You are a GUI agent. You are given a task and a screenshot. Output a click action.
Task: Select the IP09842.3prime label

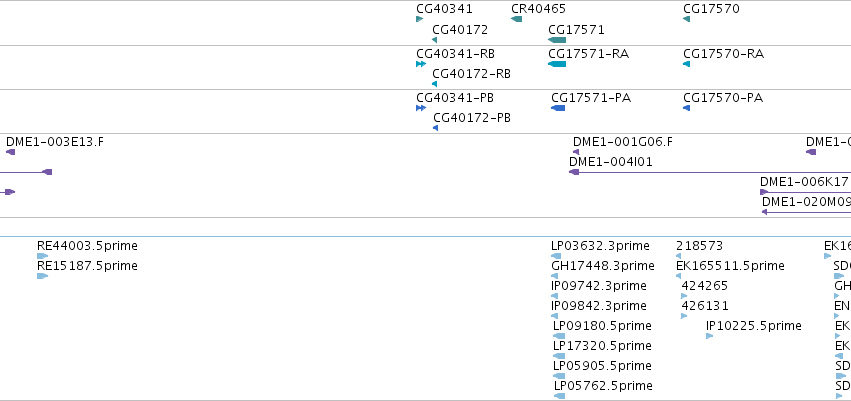pyautogui.click(x=599, y=306)
